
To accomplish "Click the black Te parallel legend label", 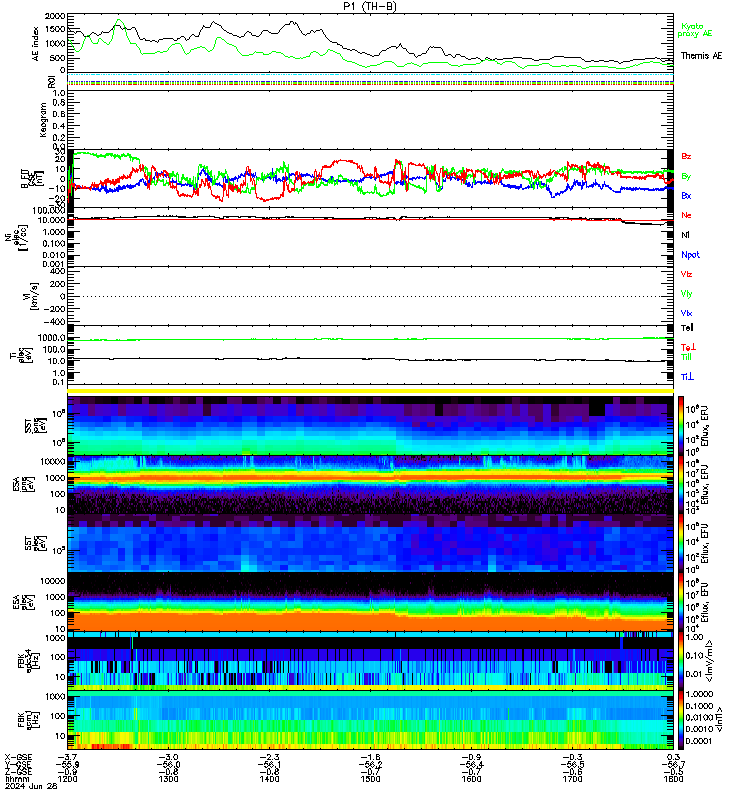I will coord(687,328).
